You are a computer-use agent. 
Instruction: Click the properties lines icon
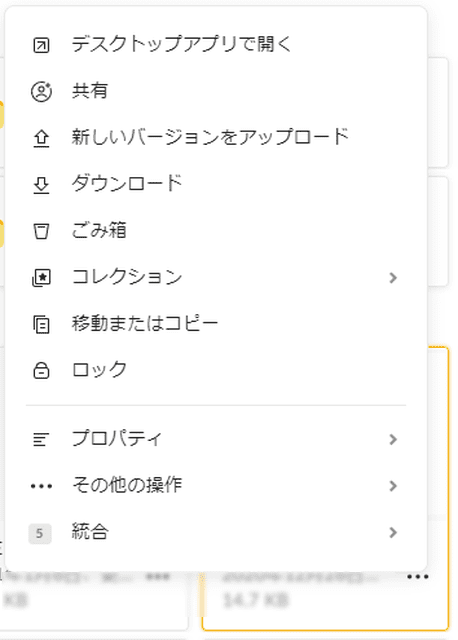click(40, 439)
